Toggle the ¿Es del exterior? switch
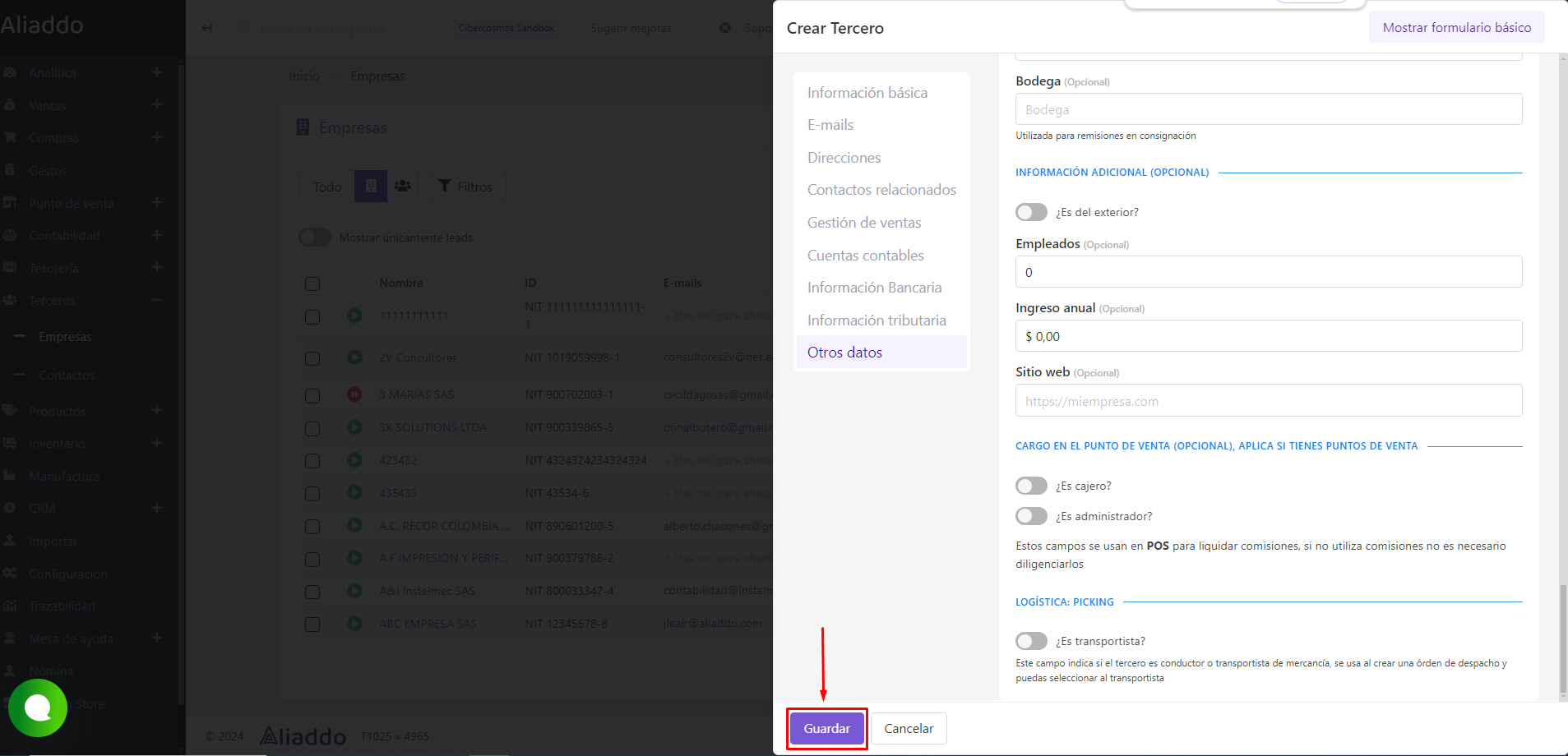This screenshot has height=756, width=1568. [1031, 212]
